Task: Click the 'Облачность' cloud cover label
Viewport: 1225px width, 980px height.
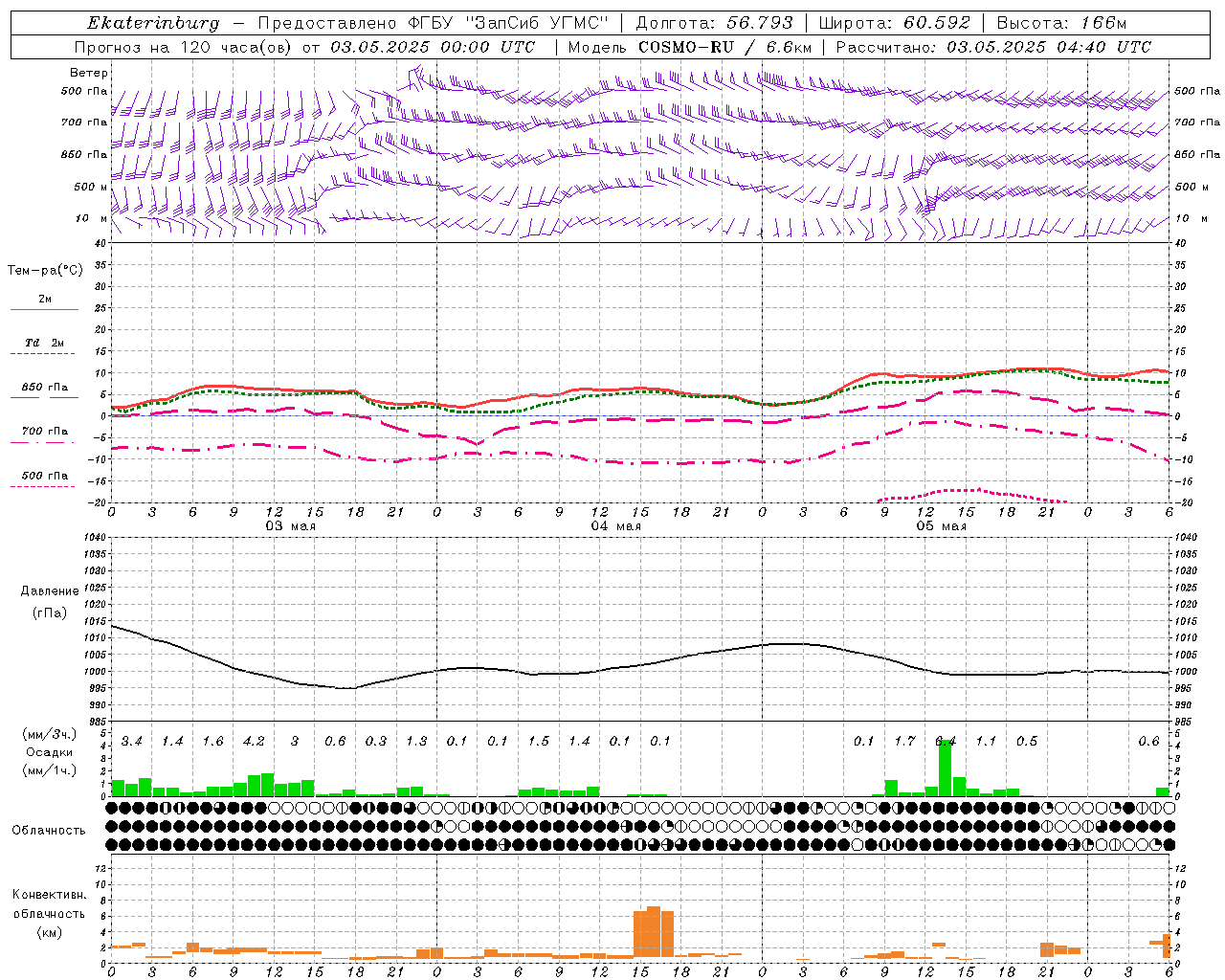Action: point(49,831)
